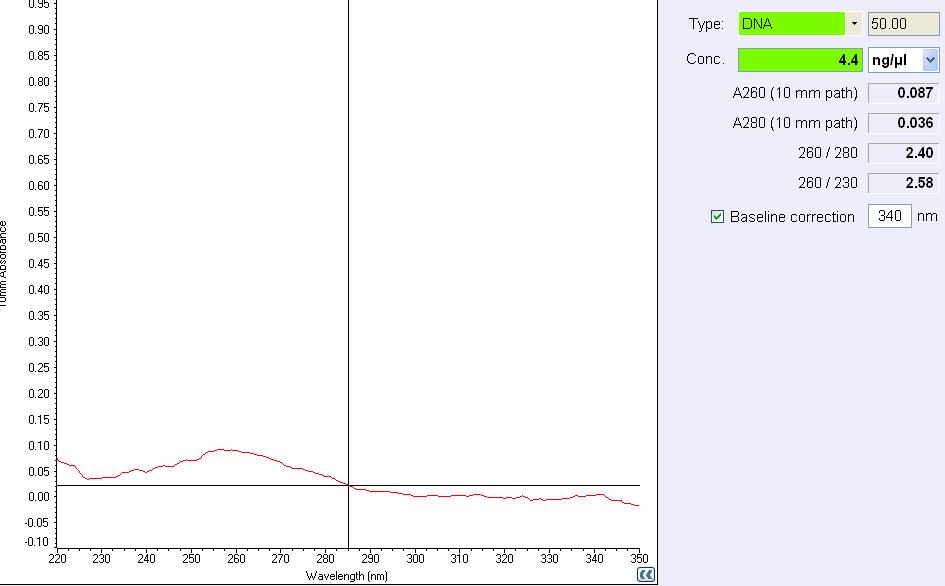The width and height of the screenshot is (945, 586).
Task: Expand the ng/µl concentration units dropdown
Action: point(931,60)
